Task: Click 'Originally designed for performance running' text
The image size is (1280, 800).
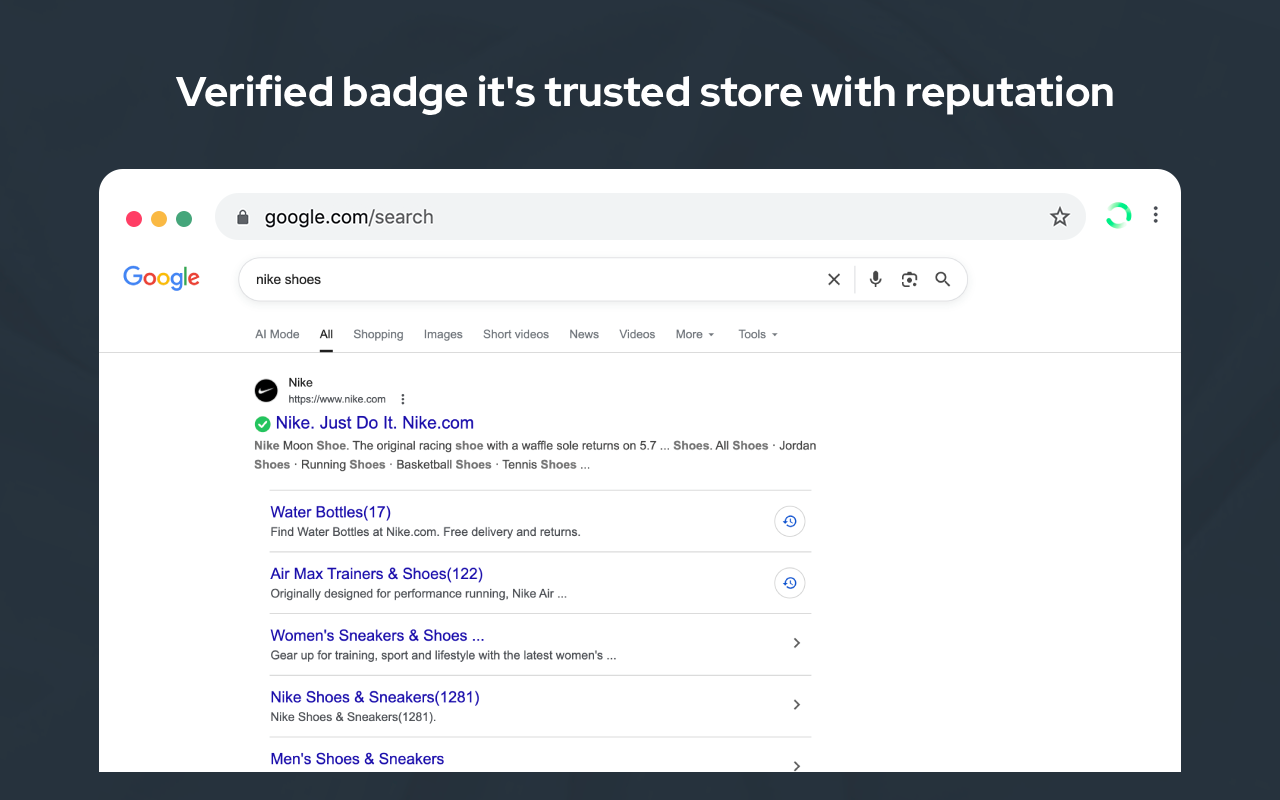Action: tap(419, 594)
